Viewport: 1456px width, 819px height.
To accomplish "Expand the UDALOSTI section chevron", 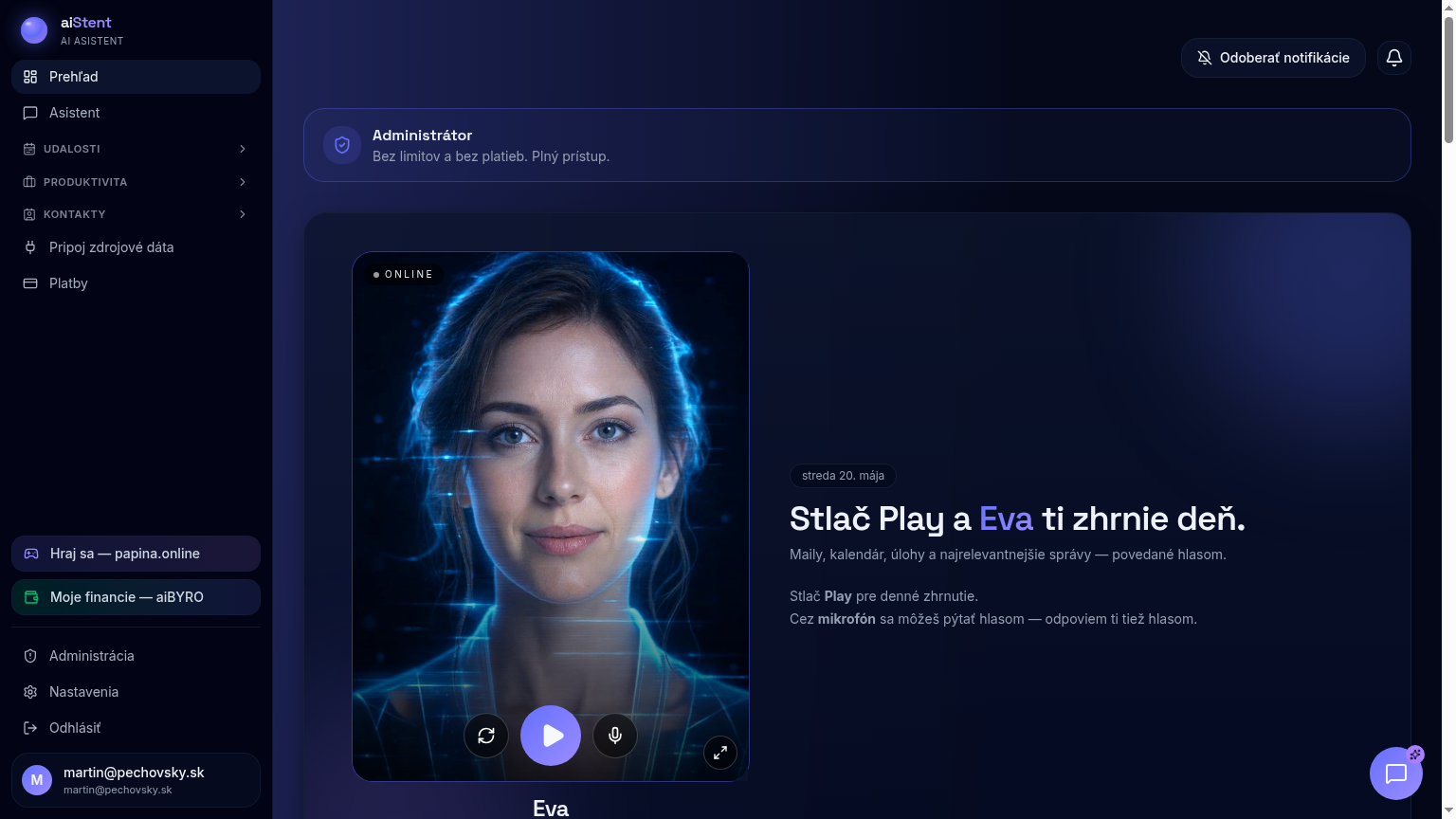I will coord(243,149).
